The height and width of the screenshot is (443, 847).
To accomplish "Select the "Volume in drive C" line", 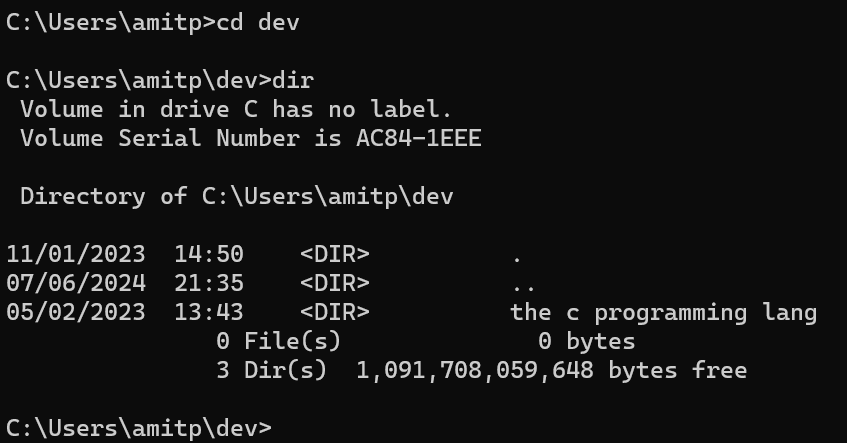I will (236, 109).
